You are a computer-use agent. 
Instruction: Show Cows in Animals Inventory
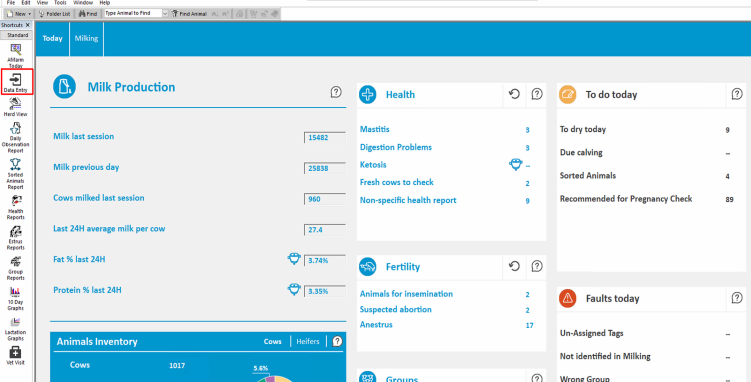point(273,342)
